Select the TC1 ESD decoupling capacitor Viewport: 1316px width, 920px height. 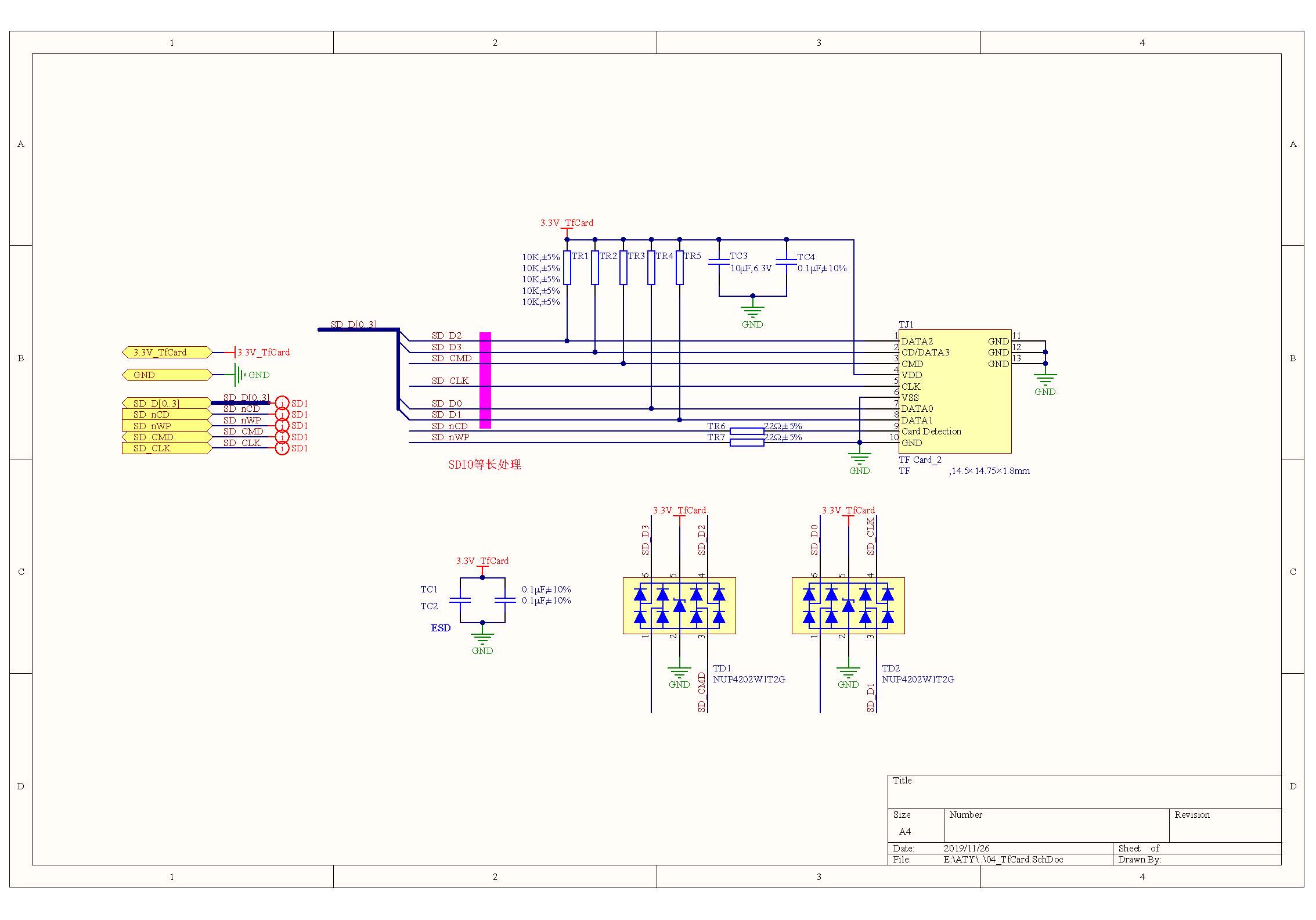(460, 600)
